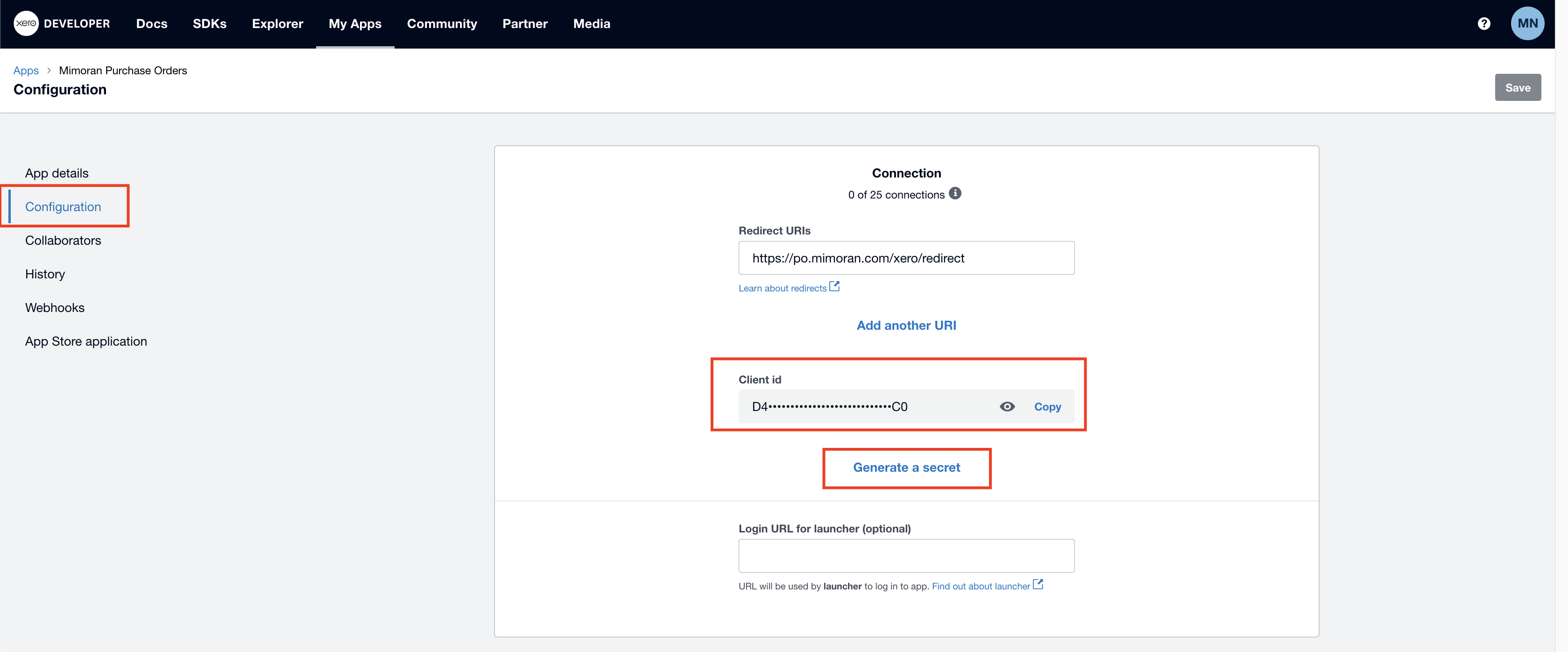Open the Docs menu

(152, 24)
